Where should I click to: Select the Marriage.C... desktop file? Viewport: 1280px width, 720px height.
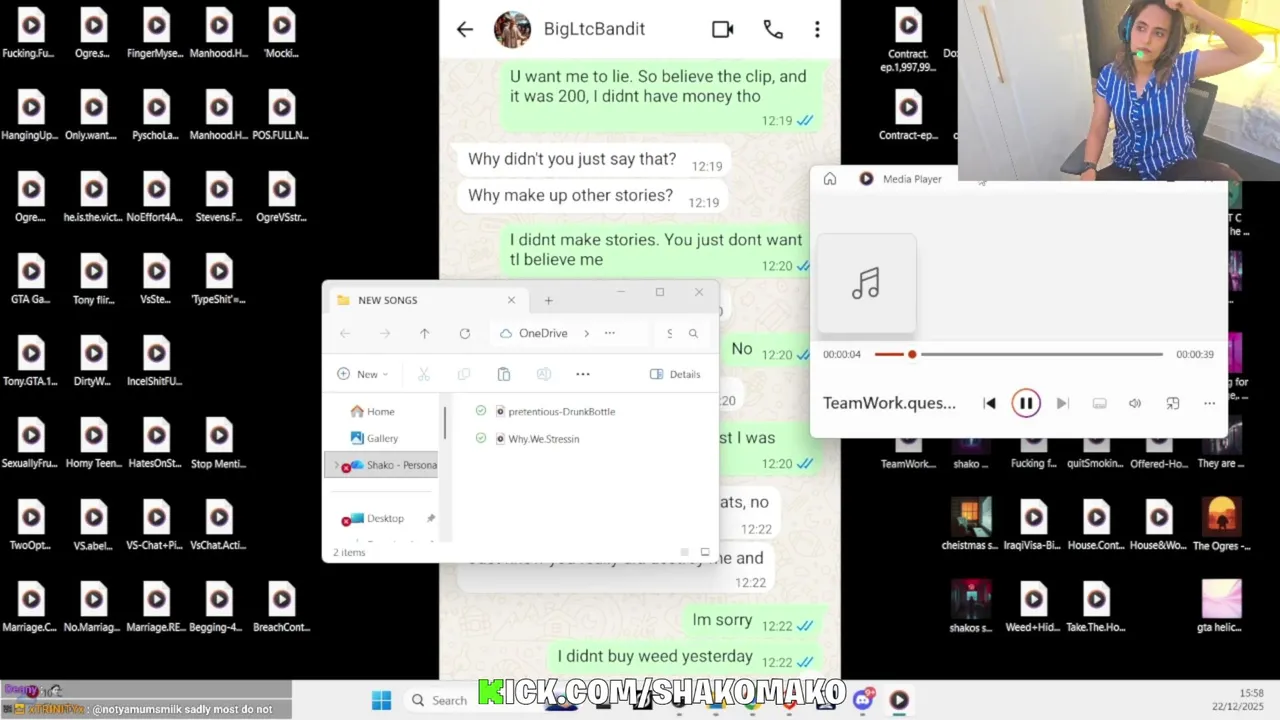click(31, 608)
